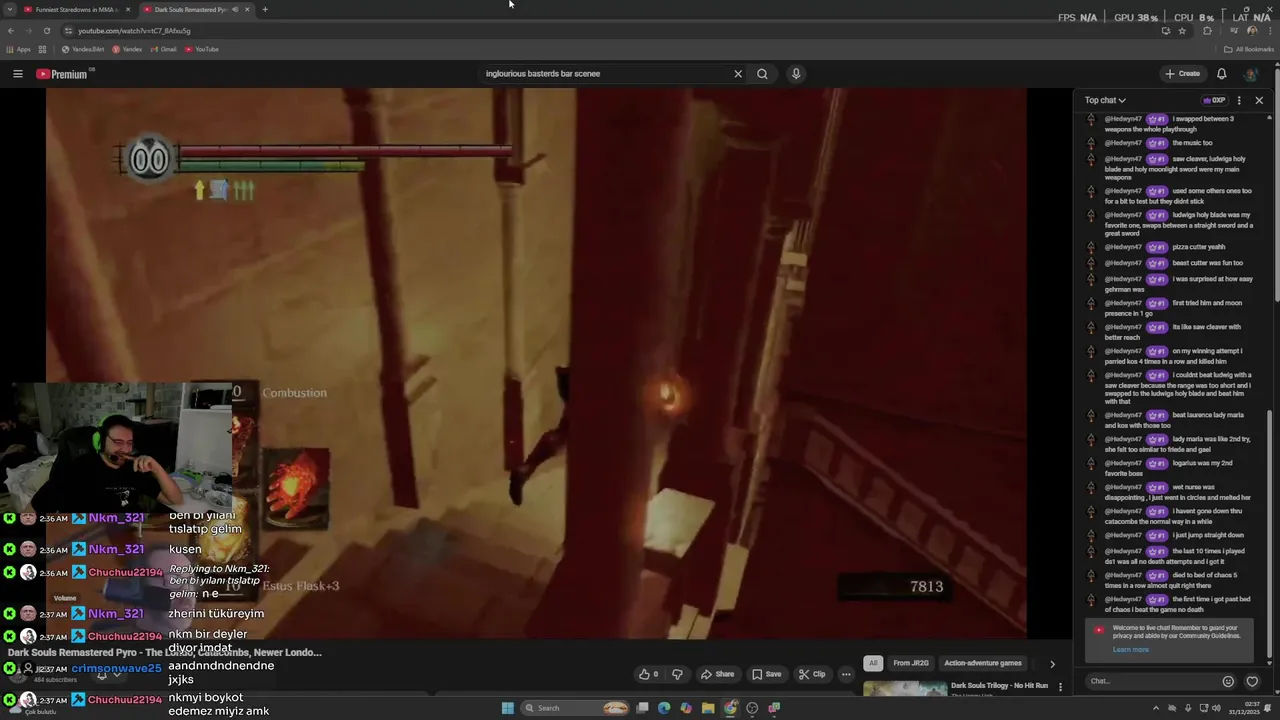Open the tab search dropdown arrow

click(9, 9)
